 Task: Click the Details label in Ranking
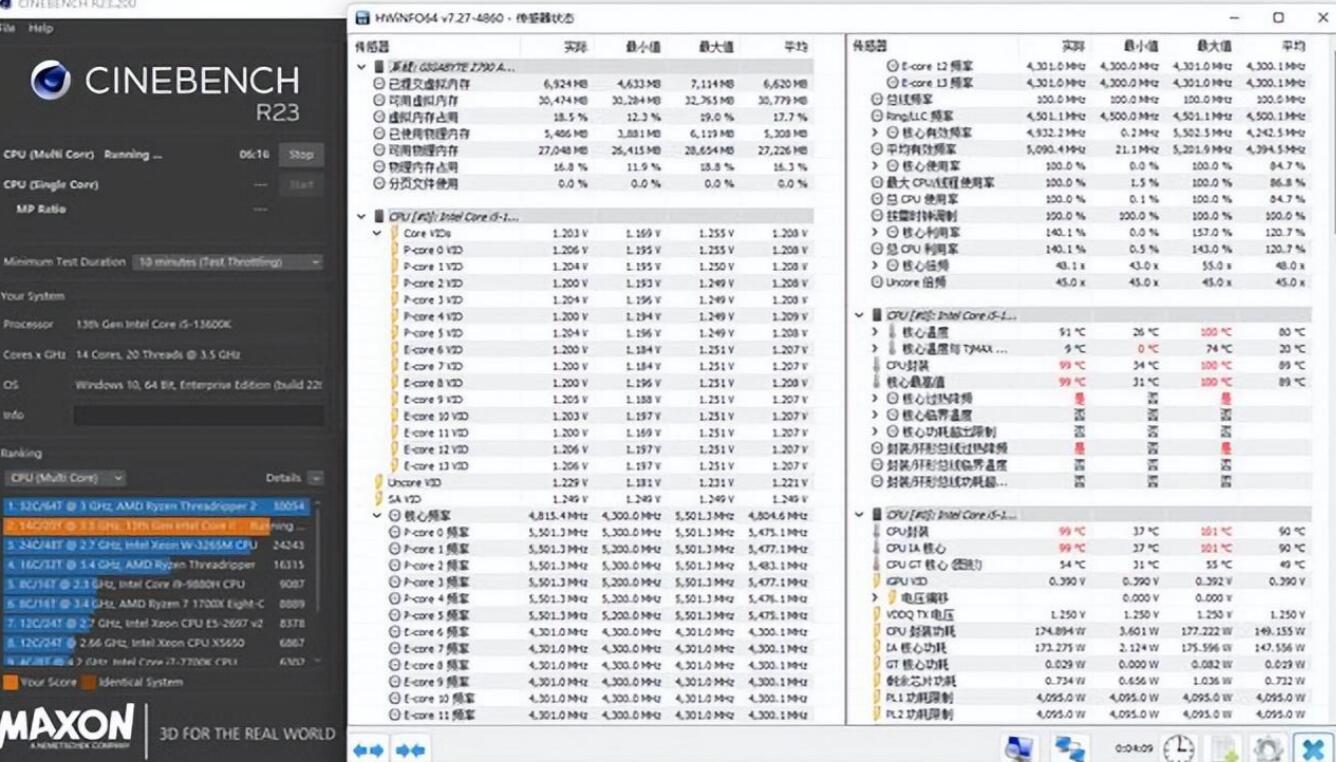tap(283, 478)
